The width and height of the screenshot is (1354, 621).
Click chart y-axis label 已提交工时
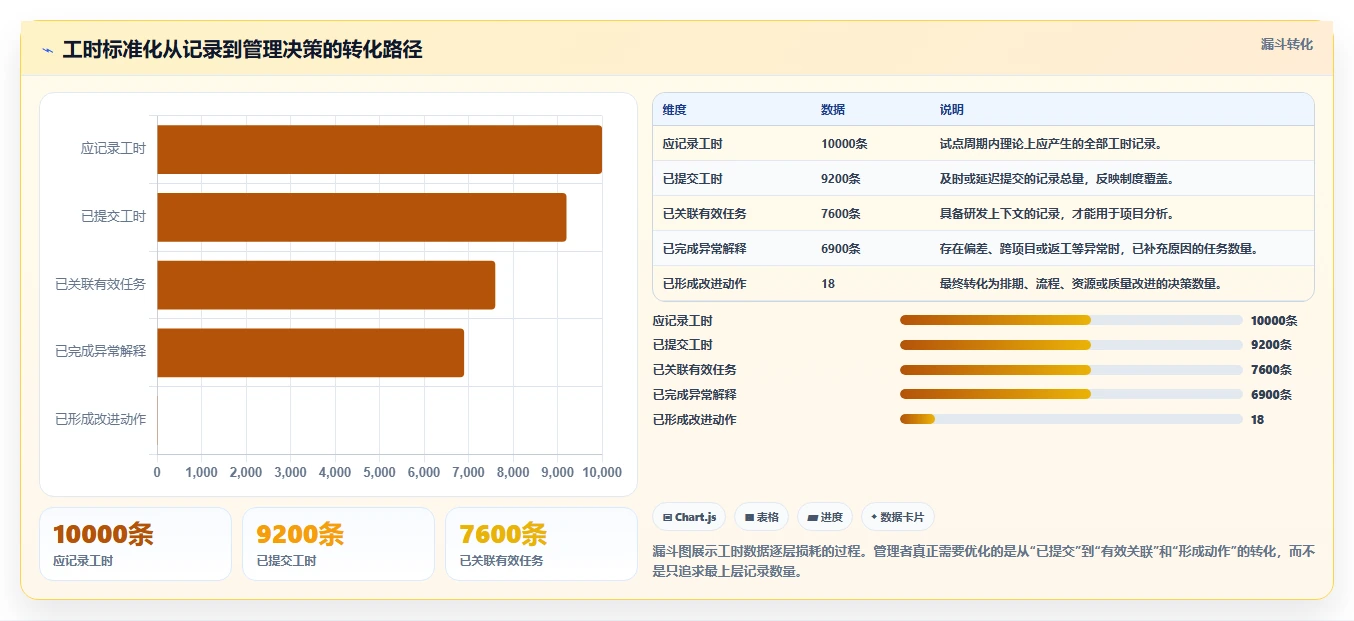[x=113, y=217]
